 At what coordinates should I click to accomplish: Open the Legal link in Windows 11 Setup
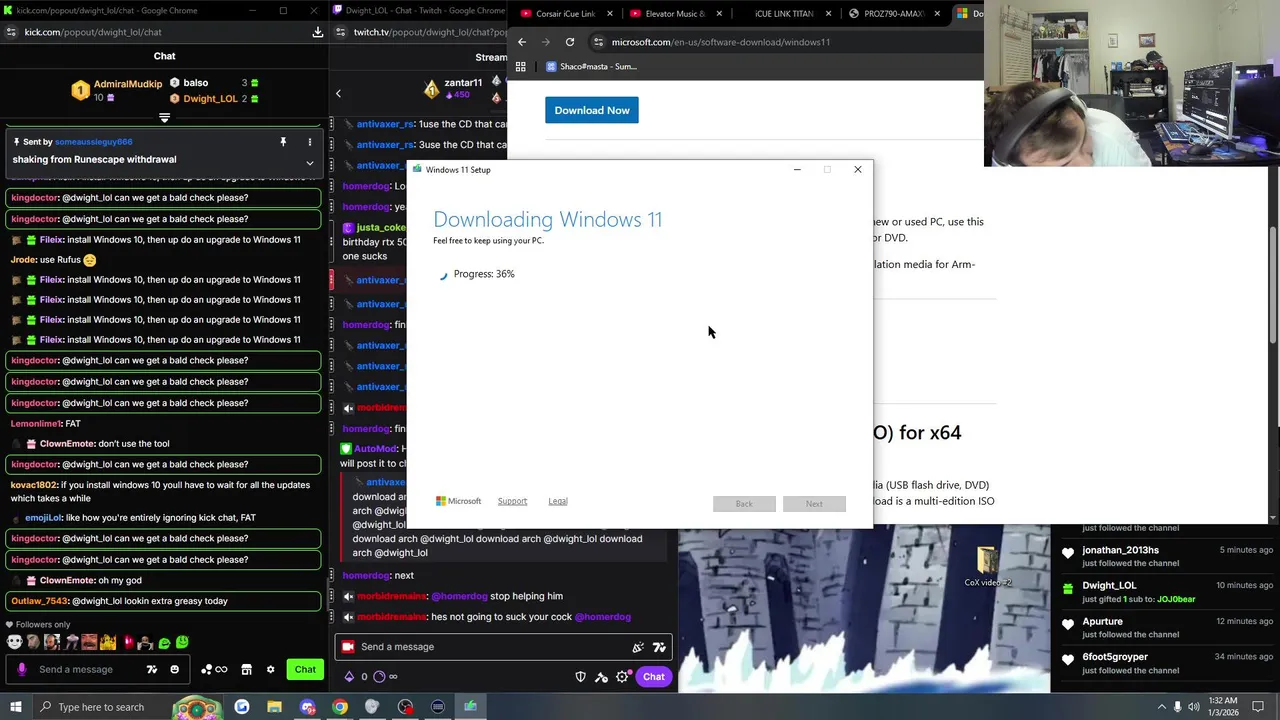[x=558, y=501]
